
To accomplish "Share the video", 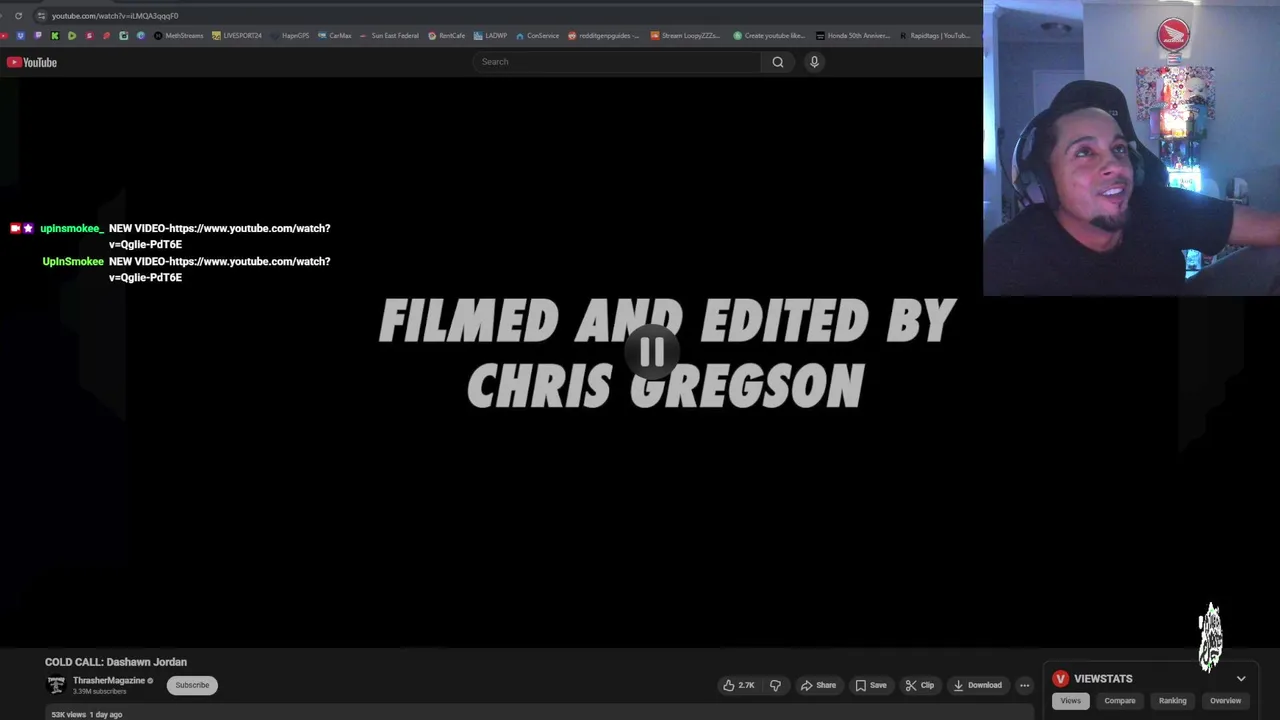I will tap(818, 685).
